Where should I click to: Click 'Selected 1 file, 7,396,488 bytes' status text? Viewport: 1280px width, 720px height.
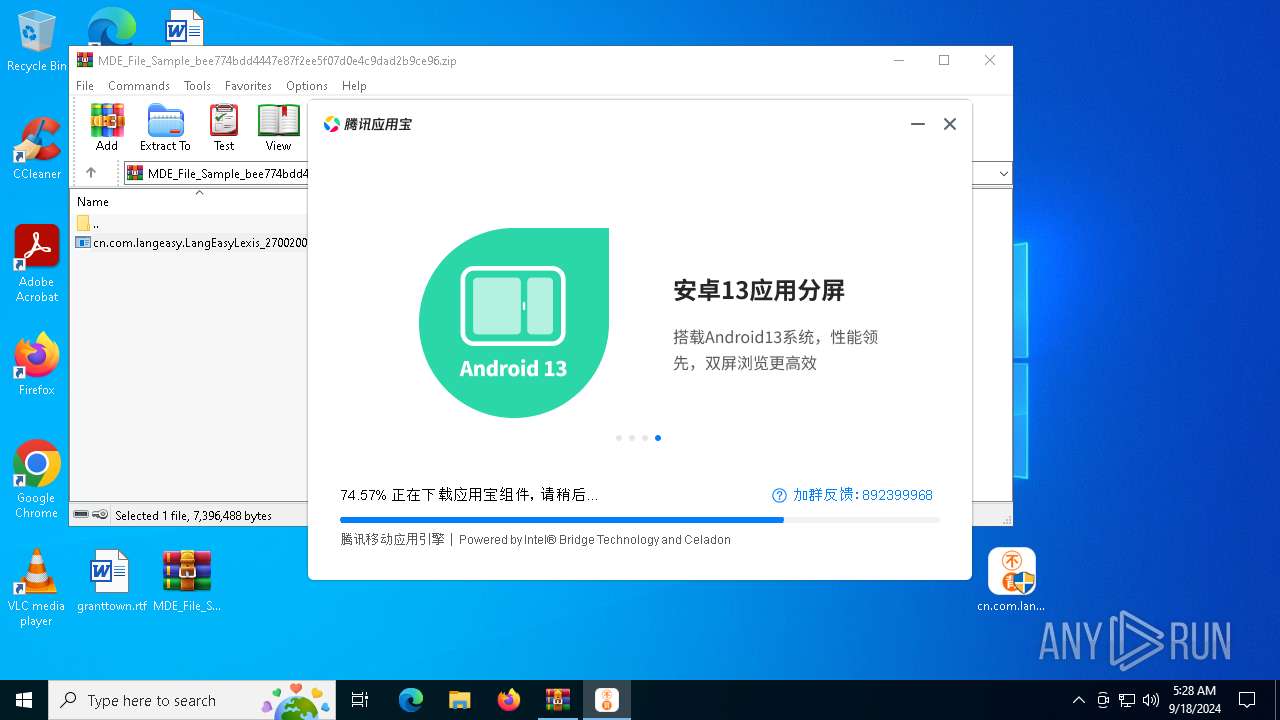[x=193, y=516]
